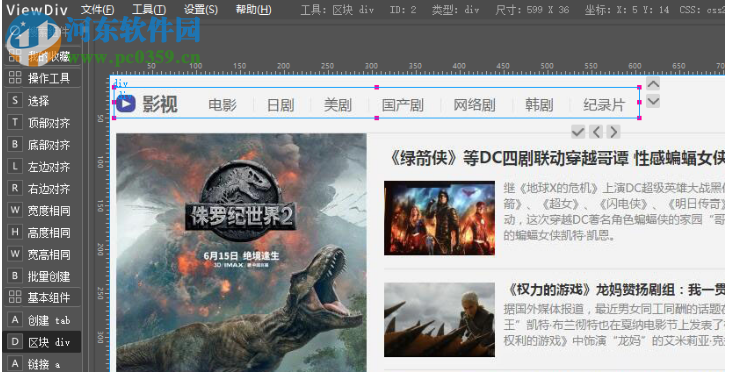Open the 文件(F) menu
The image size is (731, 378).
coord(97,9)
